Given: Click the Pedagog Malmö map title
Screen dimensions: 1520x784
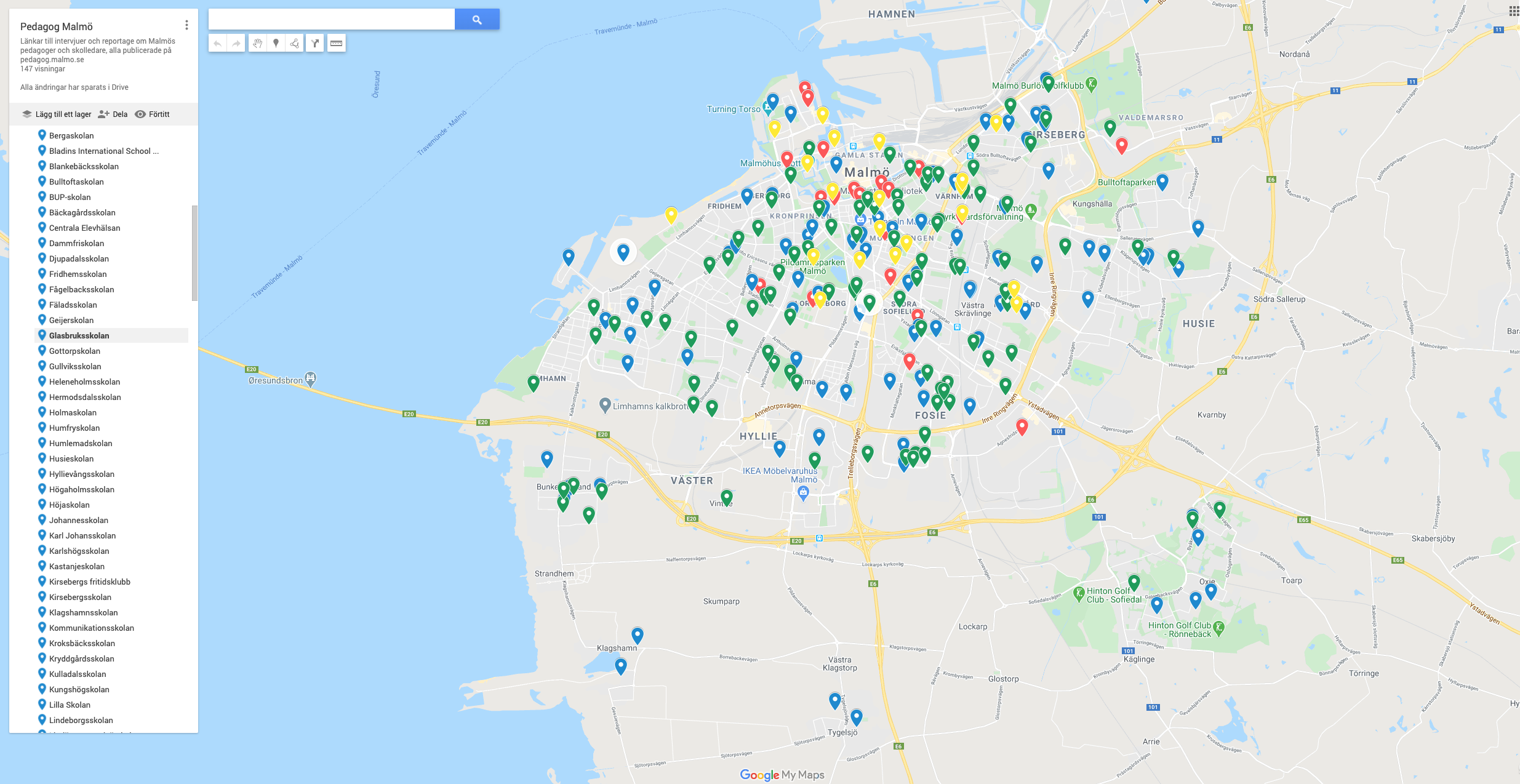Looking at the screenshot, I should pyautogui.click(x=57, y=26).
